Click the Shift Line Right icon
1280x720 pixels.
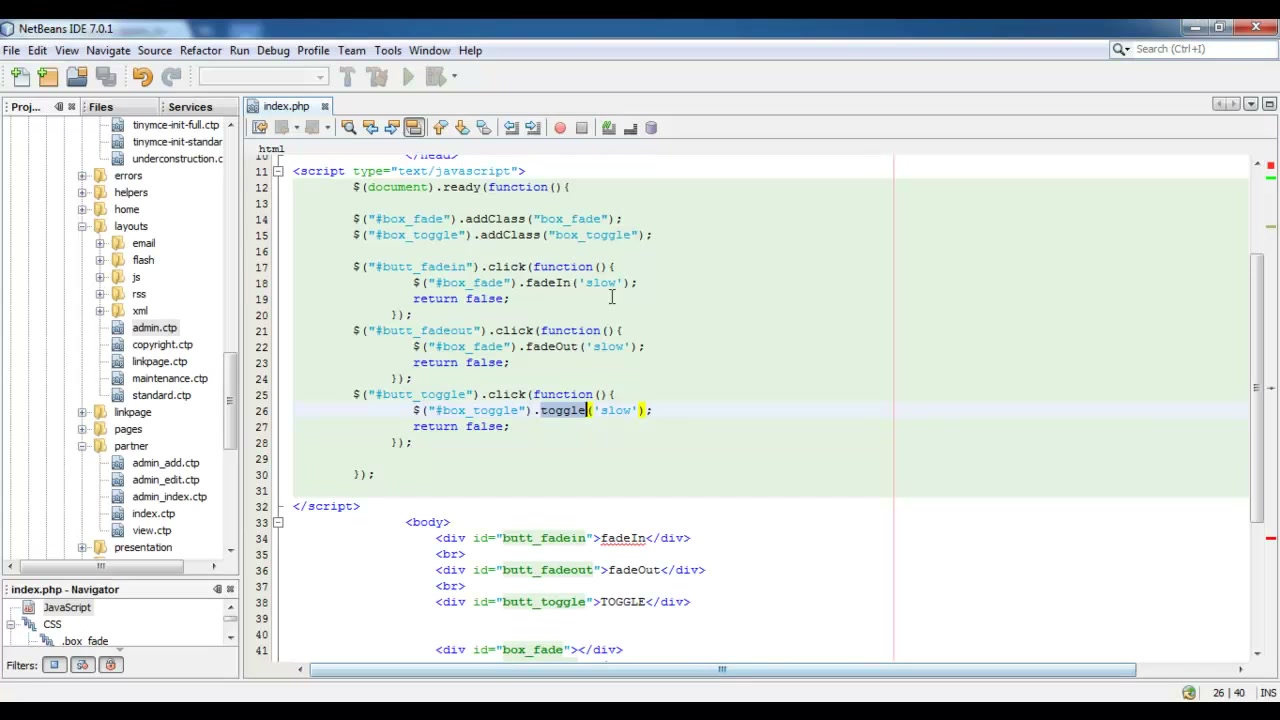[x=533, y=128]
